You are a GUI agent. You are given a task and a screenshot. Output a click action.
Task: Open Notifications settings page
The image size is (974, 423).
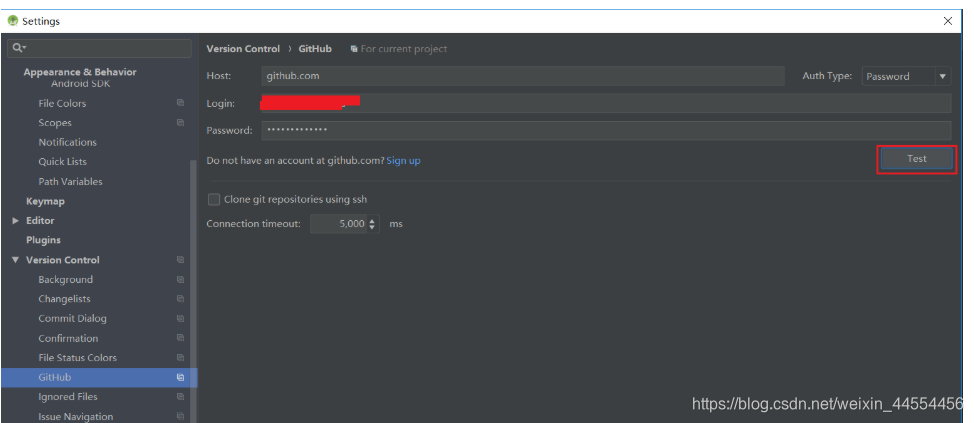point(68,142)
